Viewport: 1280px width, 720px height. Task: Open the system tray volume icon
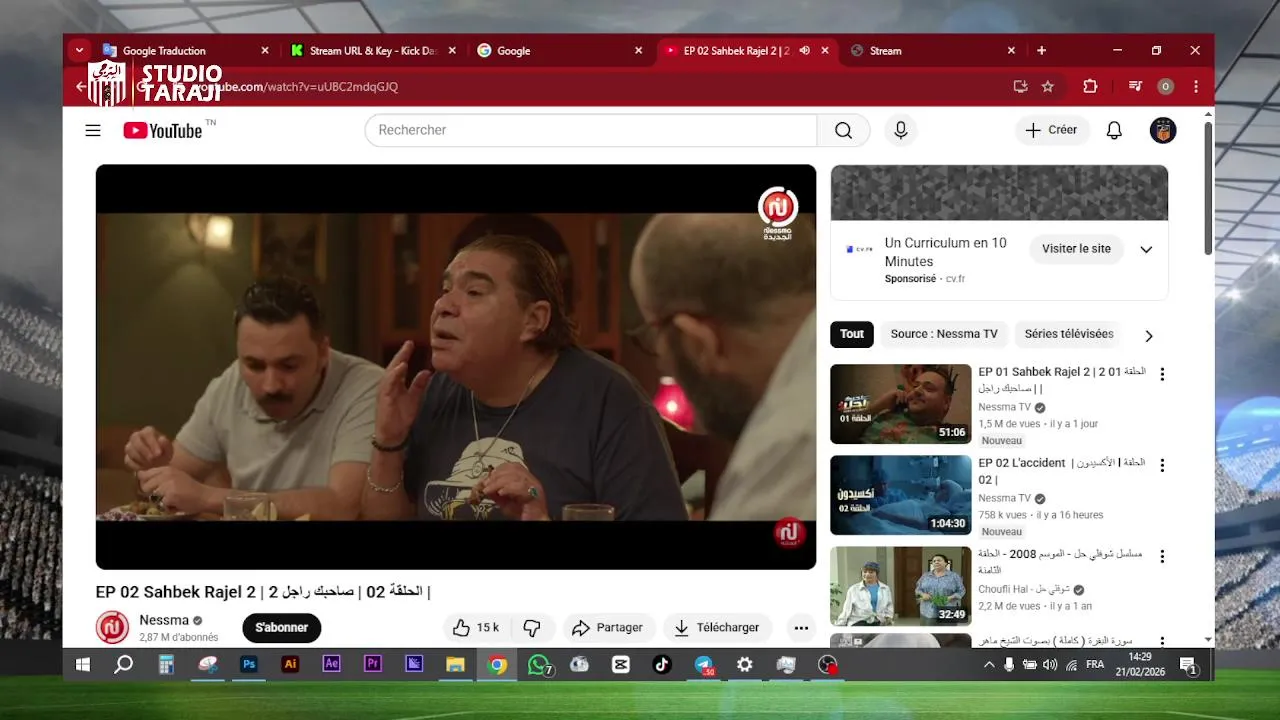pyautogui.click(x=1049, y=664)
